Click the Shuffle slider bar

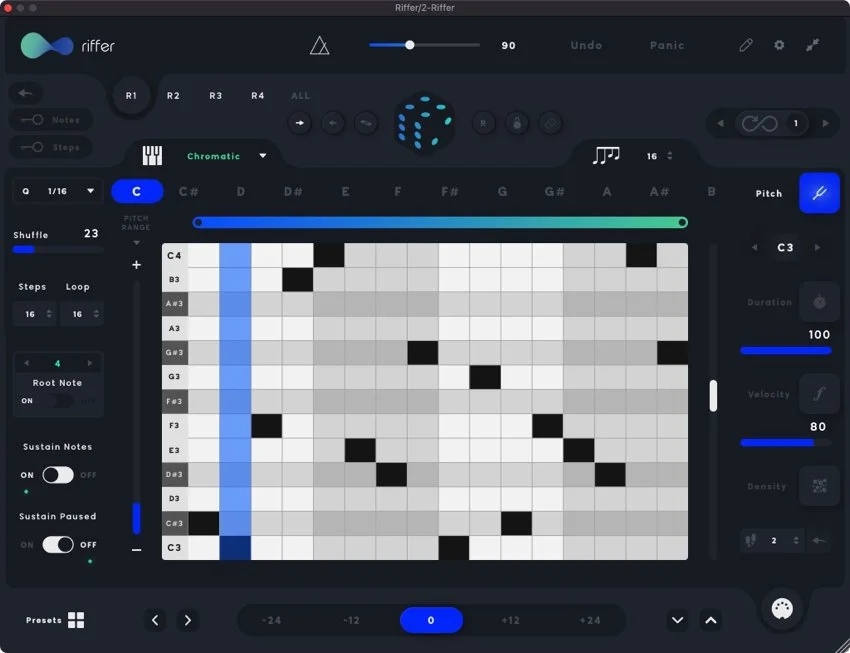(58, 249)
